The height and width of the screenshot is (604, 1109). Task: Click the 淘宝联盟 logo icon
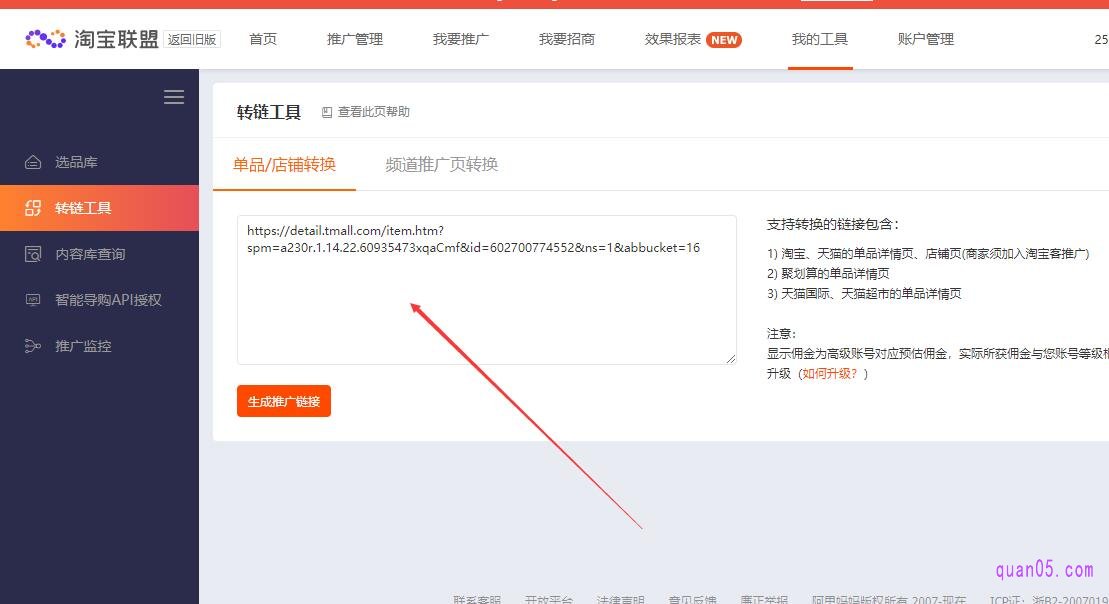(45, 39)
